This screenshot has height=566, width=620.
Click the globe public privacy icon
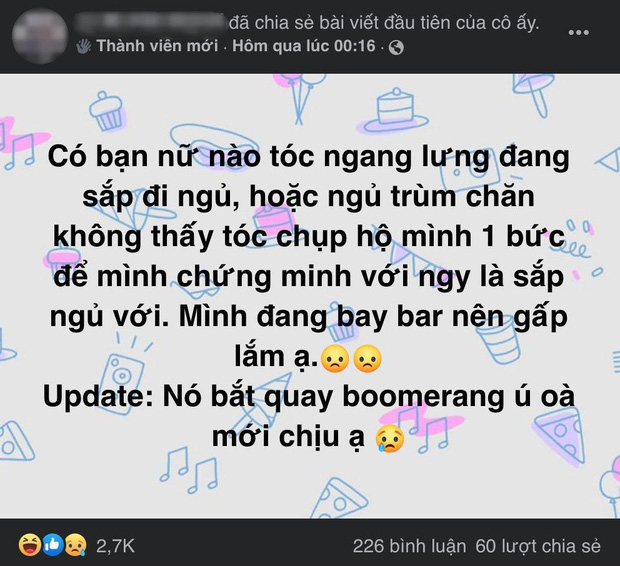coord(396,47)
